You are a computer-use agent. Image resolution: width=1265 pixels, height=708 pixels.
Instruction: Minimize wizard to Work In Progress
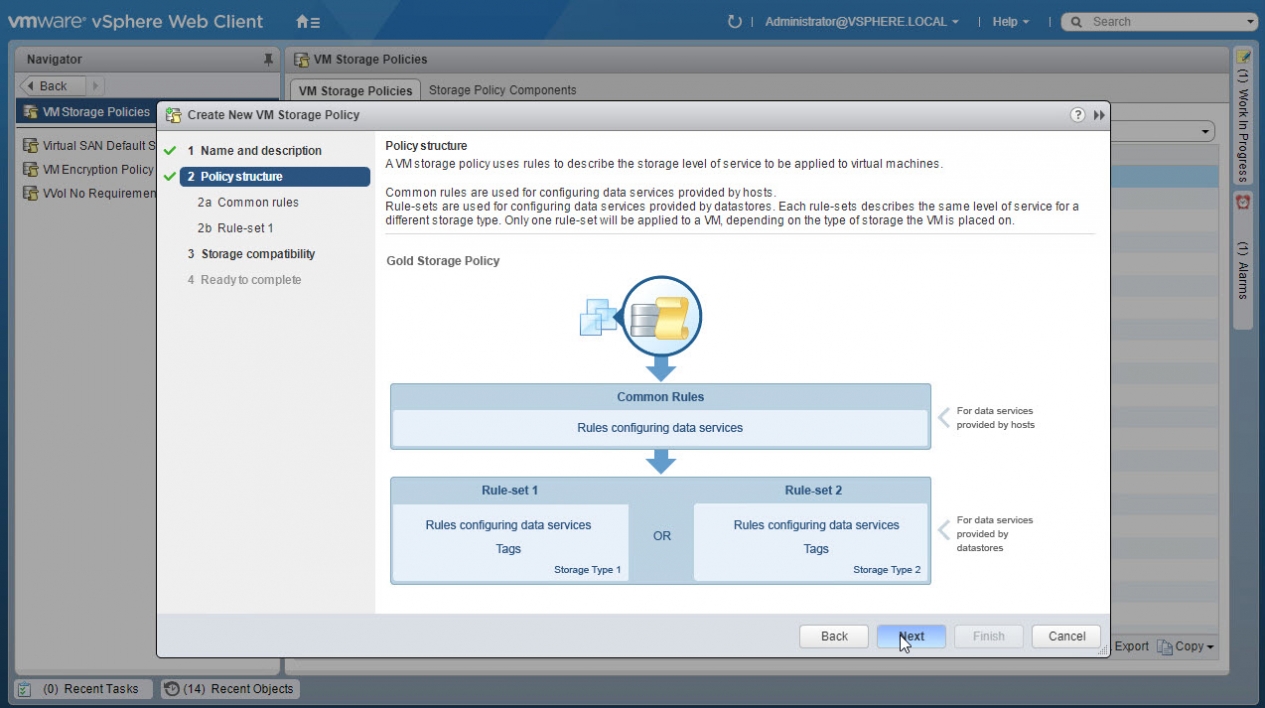coord(1099,115)
